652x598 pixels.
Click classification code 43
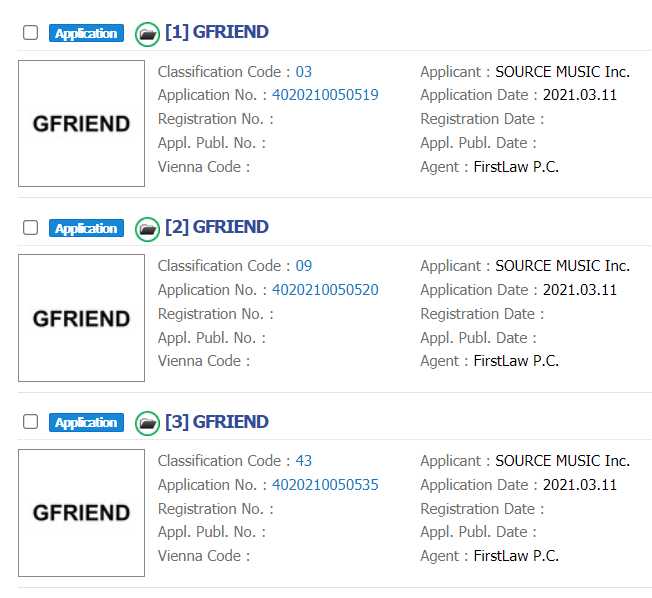point(304,461)
